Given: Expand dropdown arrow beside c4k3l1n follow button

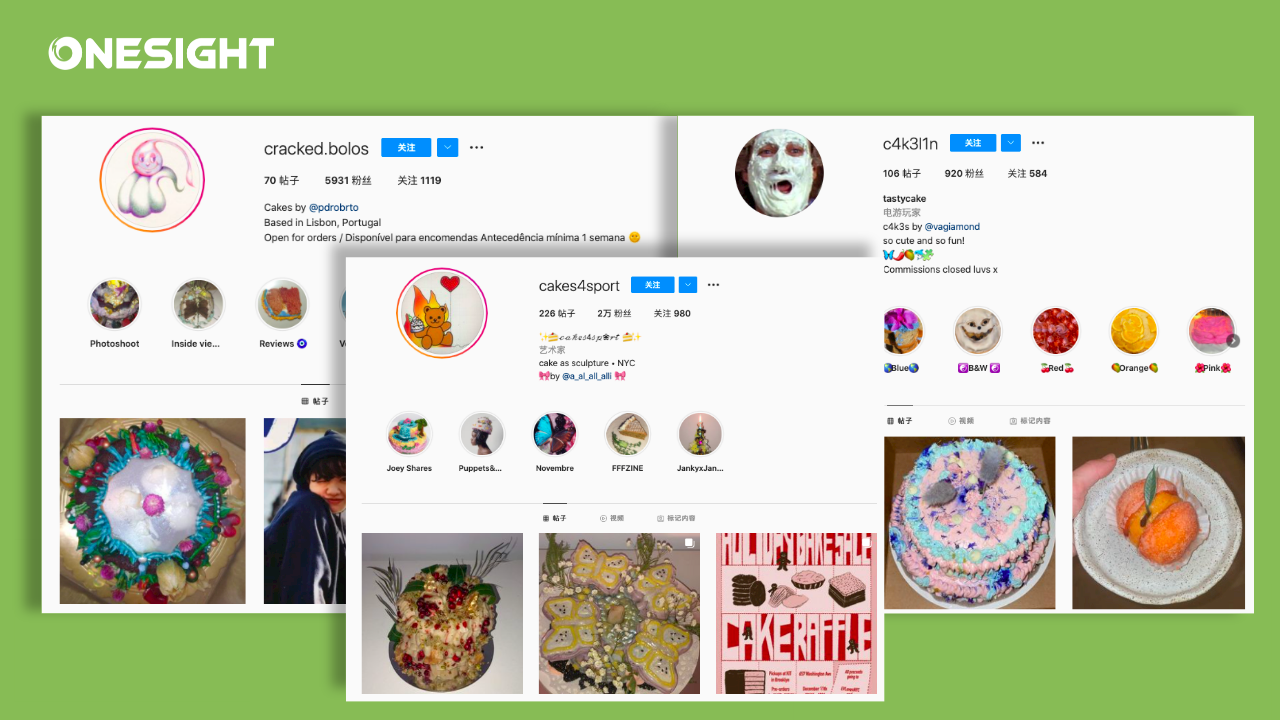Looking at the screenshot, I should coord(1011,143).
